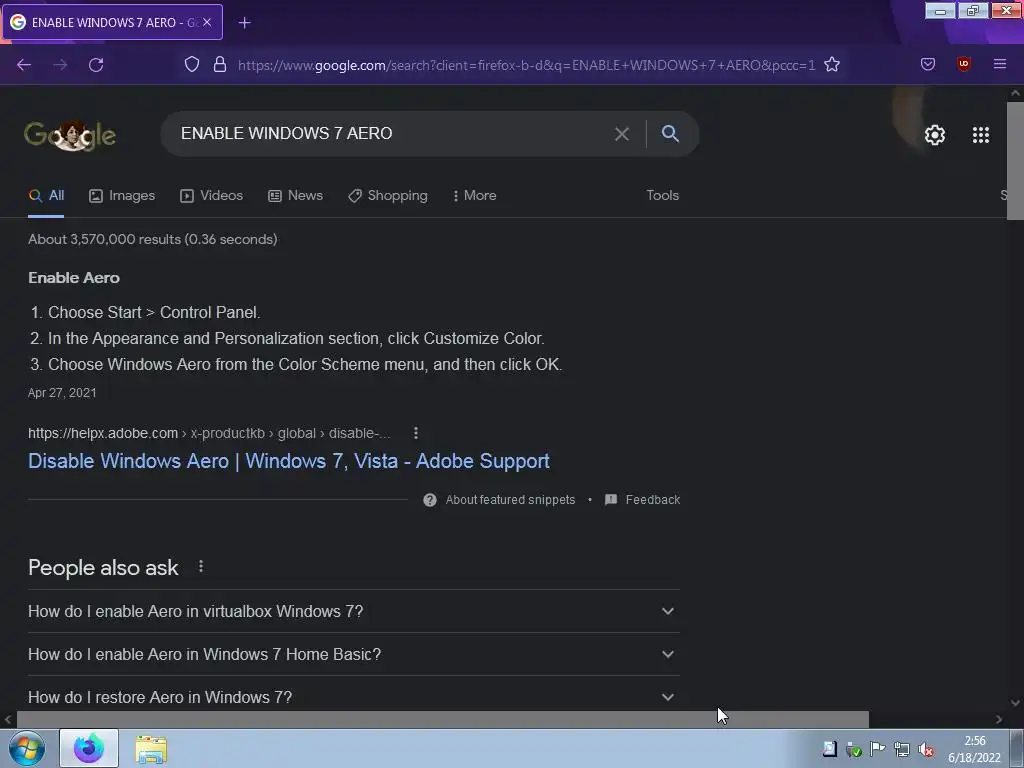1024x768 pixels.
Task: Submit search with the magnifier icon
Action: pyautogui.click(x=670, y=134)
